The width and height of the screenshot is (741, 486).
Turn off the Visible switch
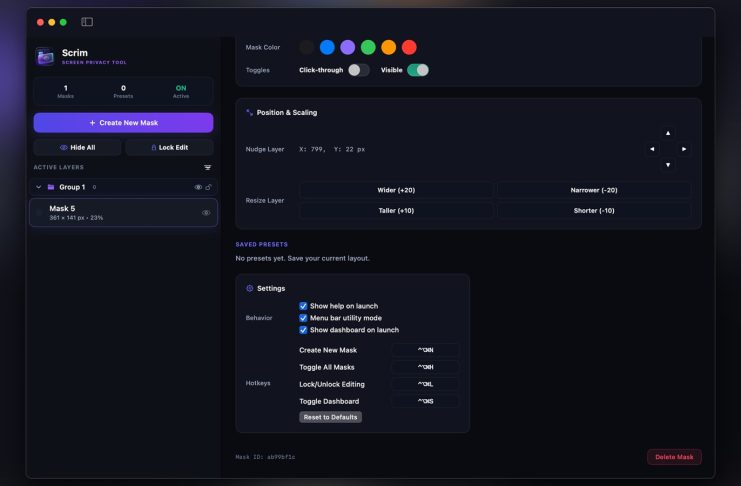pyautogui.click(x=418, y=70)
